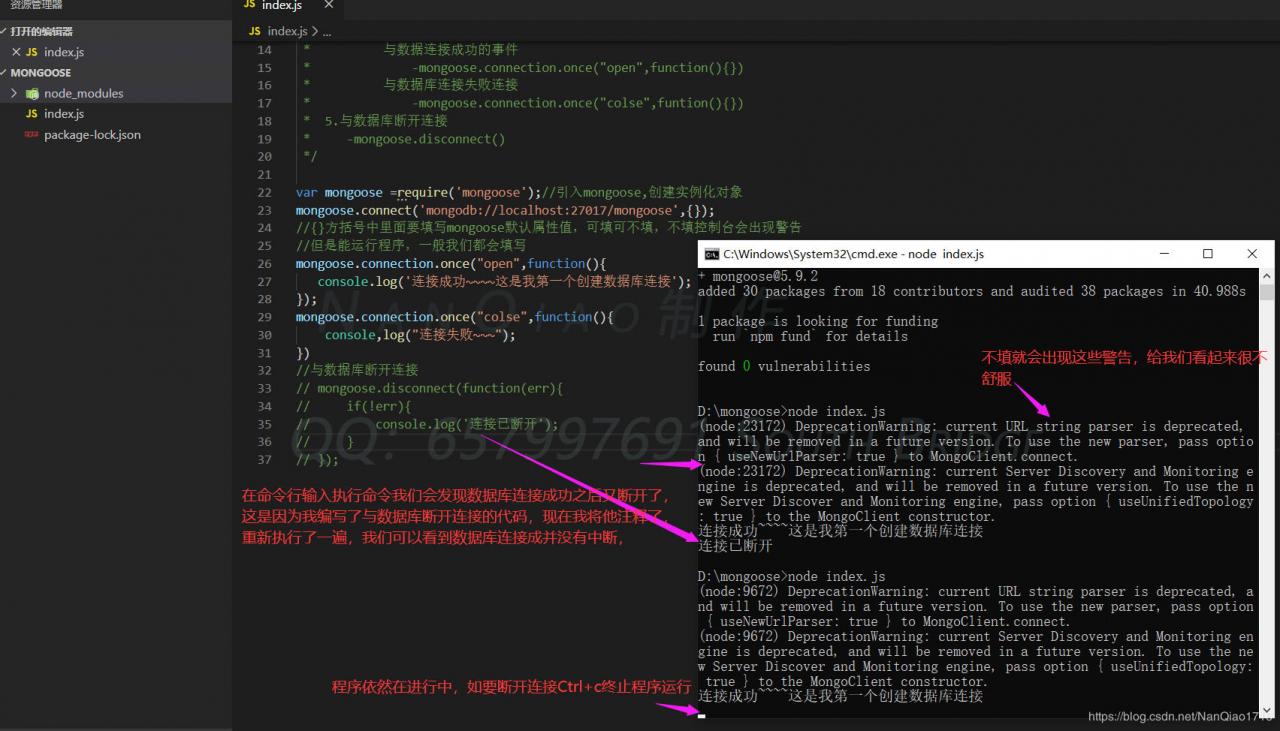The image size is (1280, 731).
Task: Minimize the cmd.exe window
Action: click(x=1163, y=254)
